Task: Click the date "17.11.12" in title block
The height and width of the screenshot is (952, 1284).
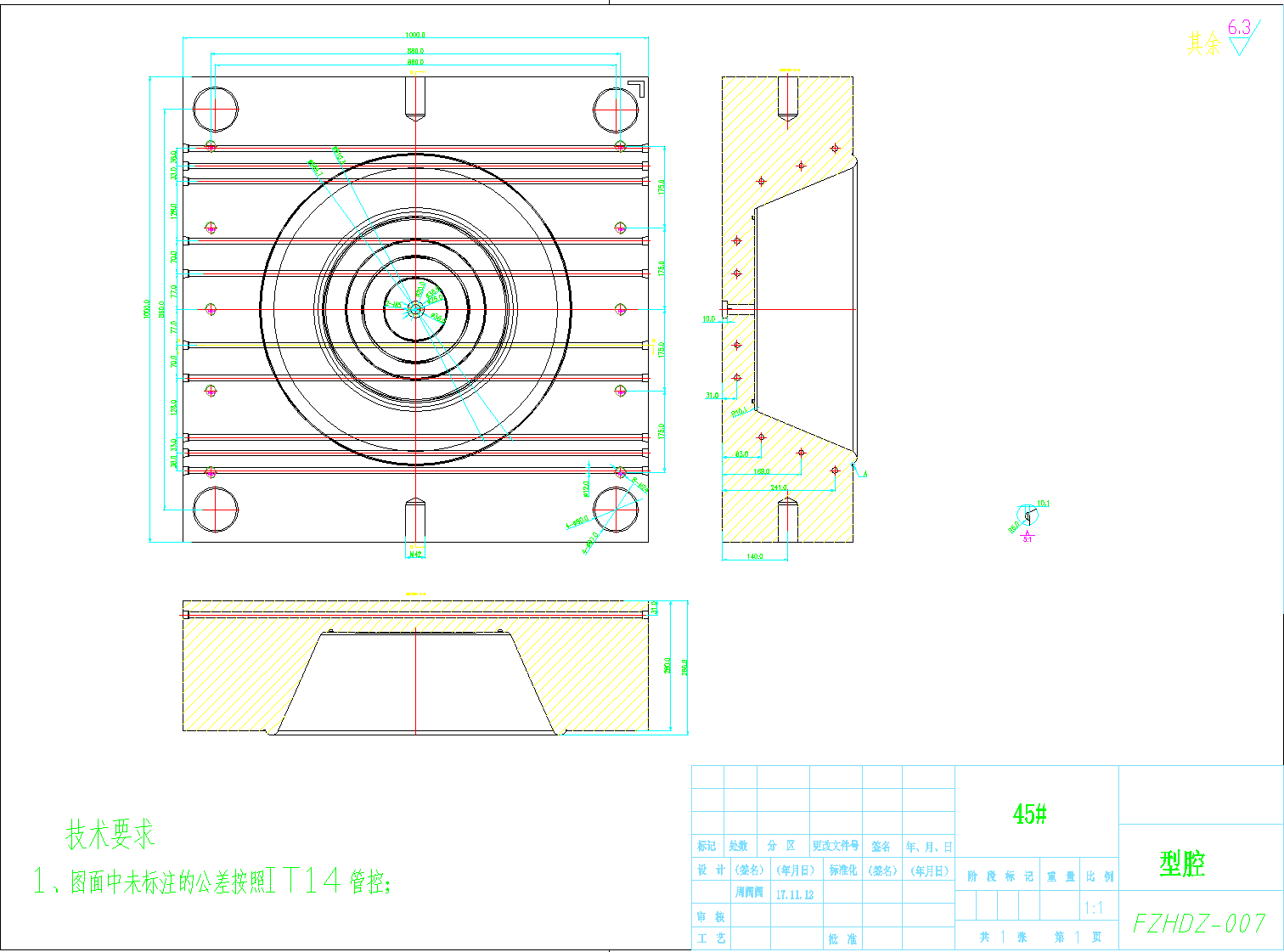Action: pos(795,894)
